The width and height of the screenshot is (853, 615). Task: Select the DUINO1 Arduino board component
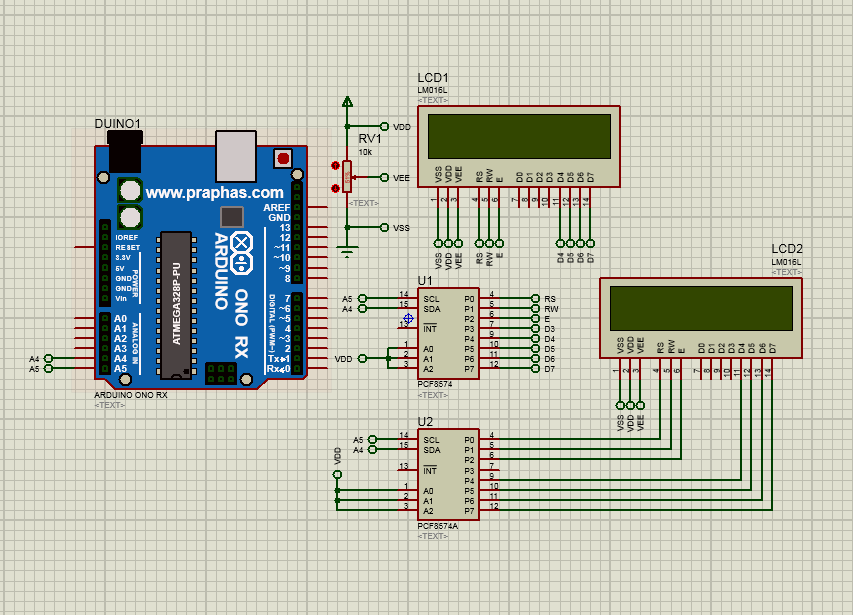201,266
